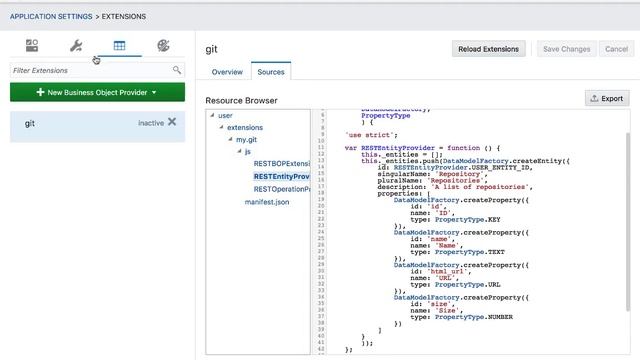
Task: Open the wrench tools extensions tab
Action: [x=76, y=45]
